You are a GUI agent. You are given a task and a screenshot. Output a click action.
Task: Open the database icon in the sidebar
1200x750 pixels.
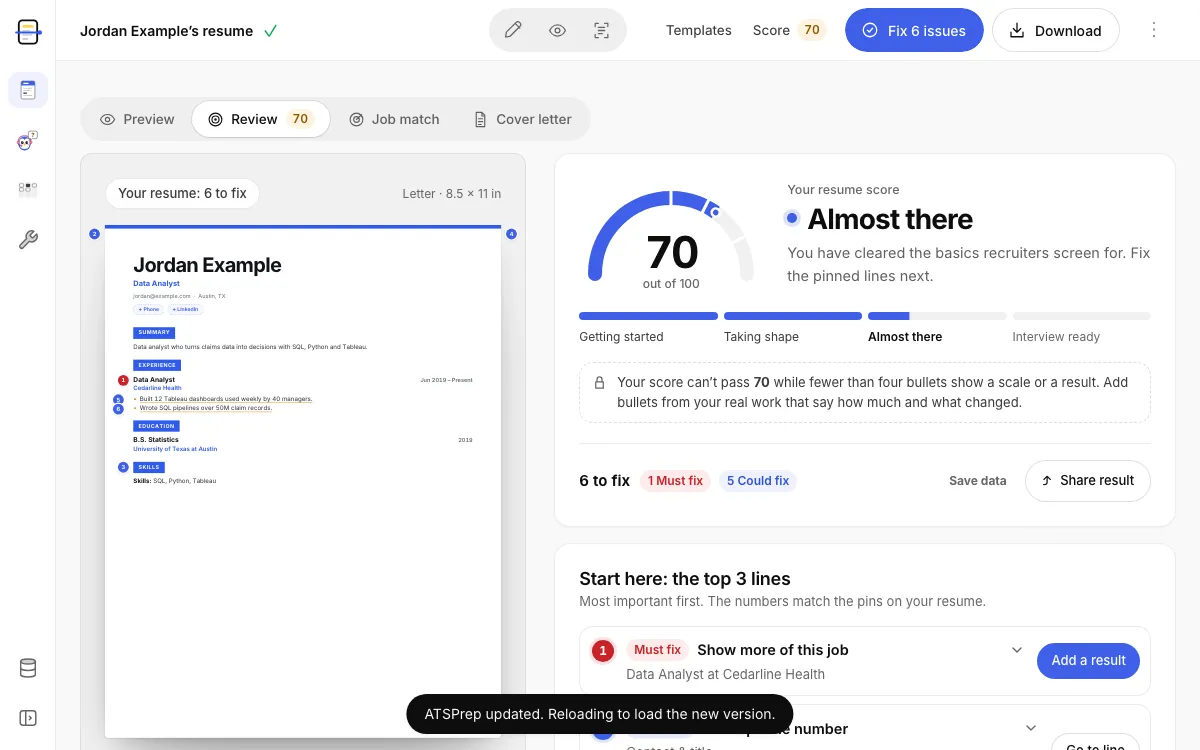[28, 668]
